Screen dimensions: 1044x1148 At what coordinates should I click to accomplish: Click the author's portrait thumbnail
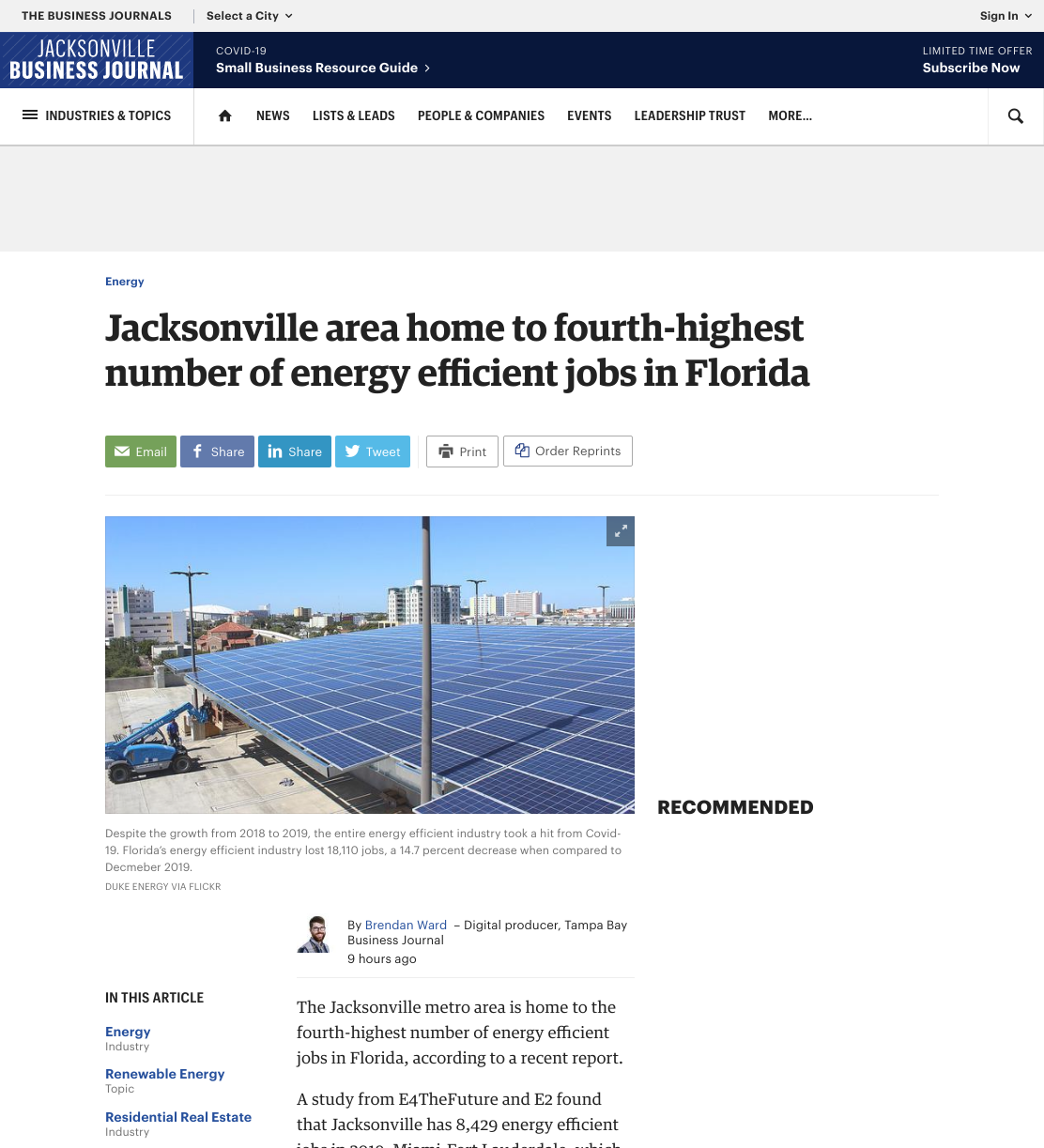click(x=315, y=935)
